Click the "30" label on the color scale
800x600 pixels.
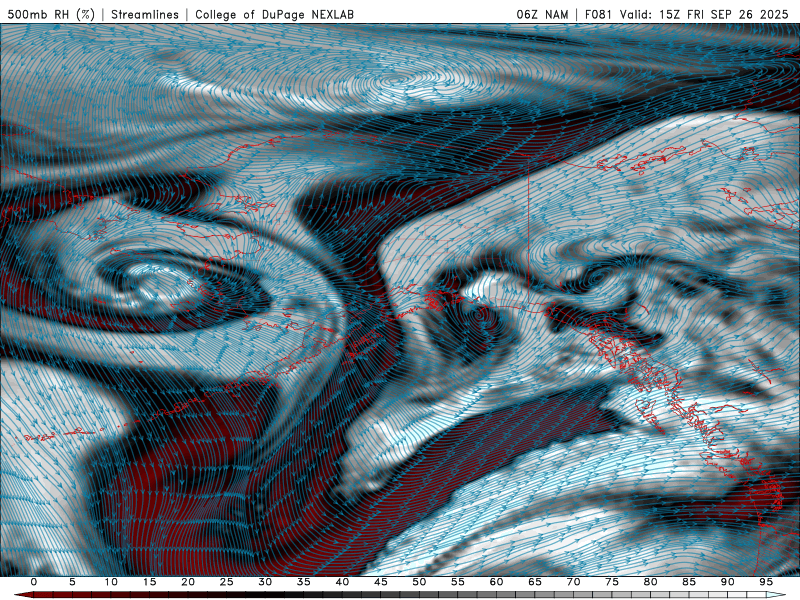(x=265, y=582)
